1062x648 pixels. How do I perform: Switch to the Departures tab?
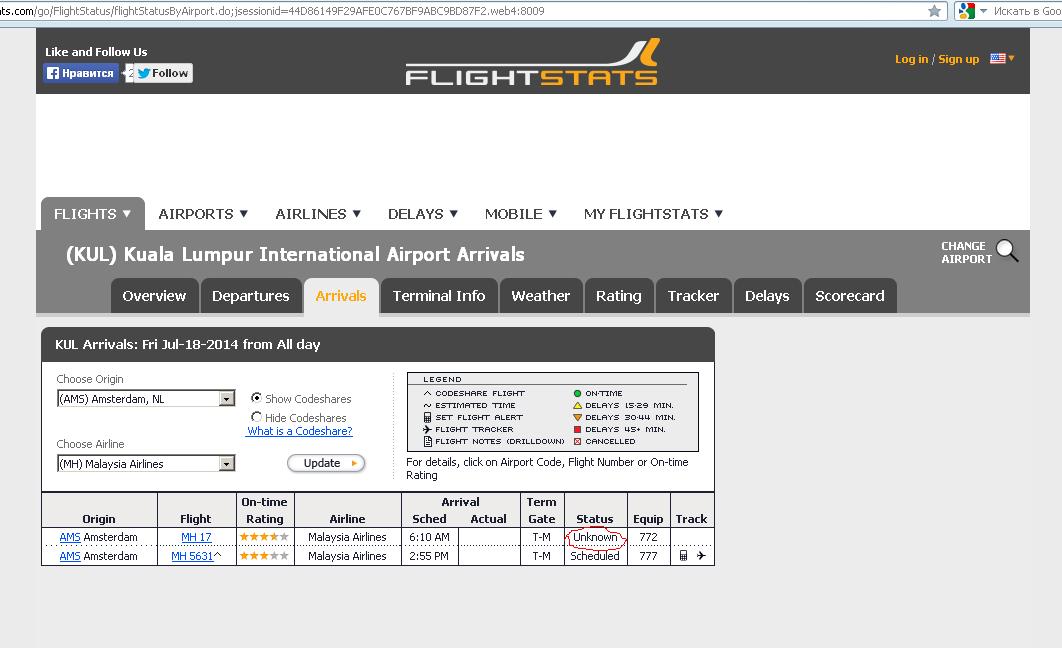click(x=251, y=296)
